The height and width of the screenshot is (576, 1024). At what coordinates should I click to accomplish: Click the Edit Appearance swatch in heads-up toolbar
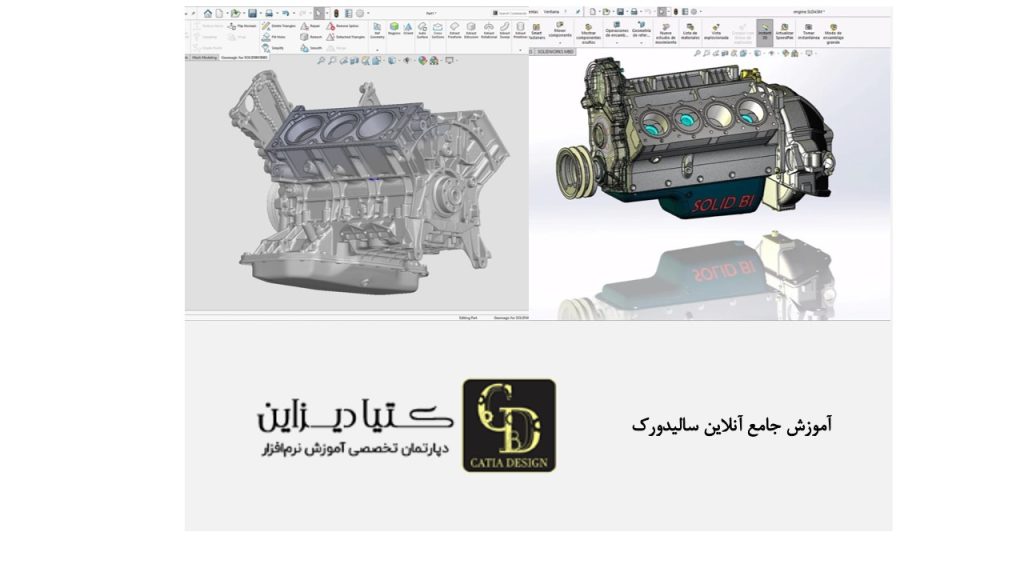422,60
